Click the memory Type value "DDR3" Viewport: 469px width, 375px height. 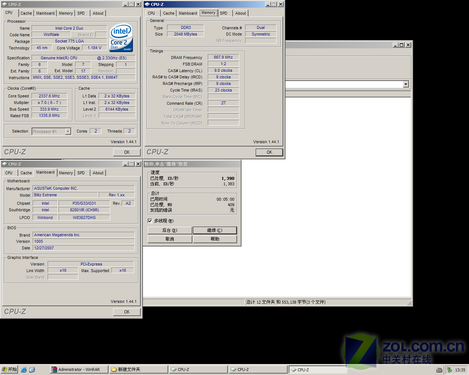pyautogui.click(x=186, y=27)
